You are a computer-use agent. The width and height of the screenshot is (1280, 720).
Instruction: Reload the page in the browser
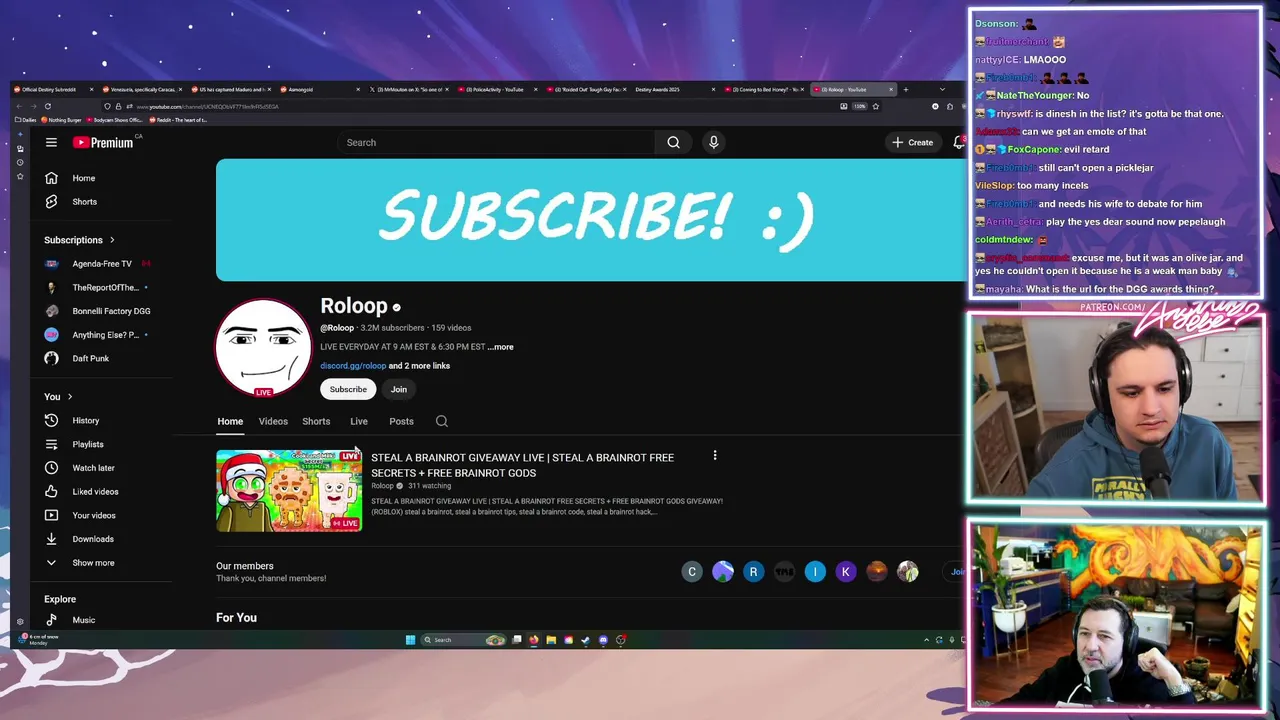(x=47, y=106)
